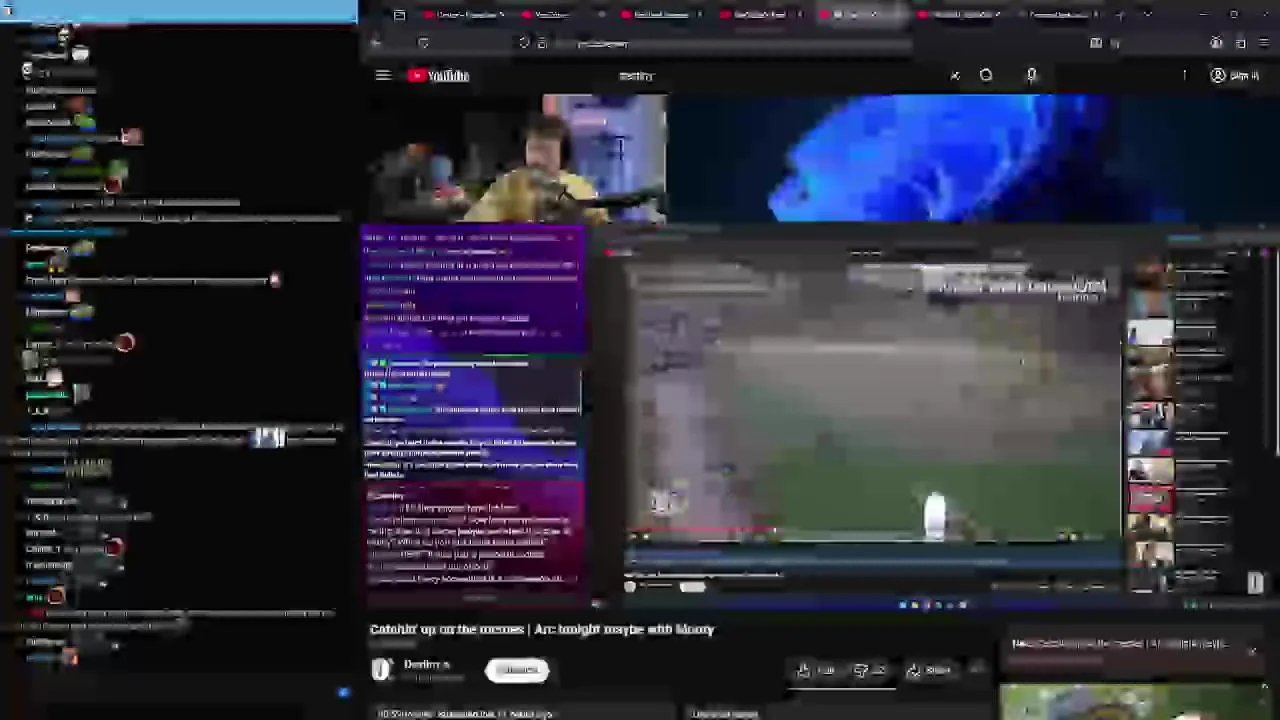The image size is (1280, 720).
Task: Open the browser application menu icon
Action: 1265,43
